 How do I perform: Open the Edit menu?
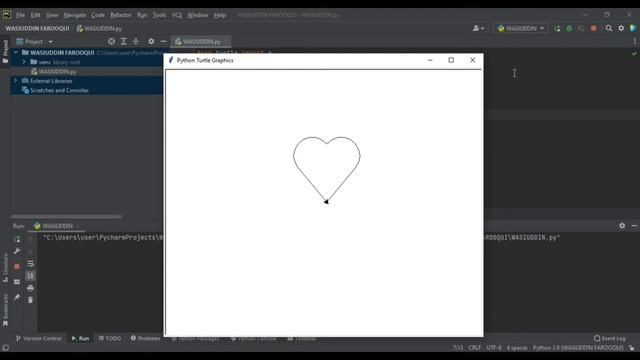[x=36, y=15]
